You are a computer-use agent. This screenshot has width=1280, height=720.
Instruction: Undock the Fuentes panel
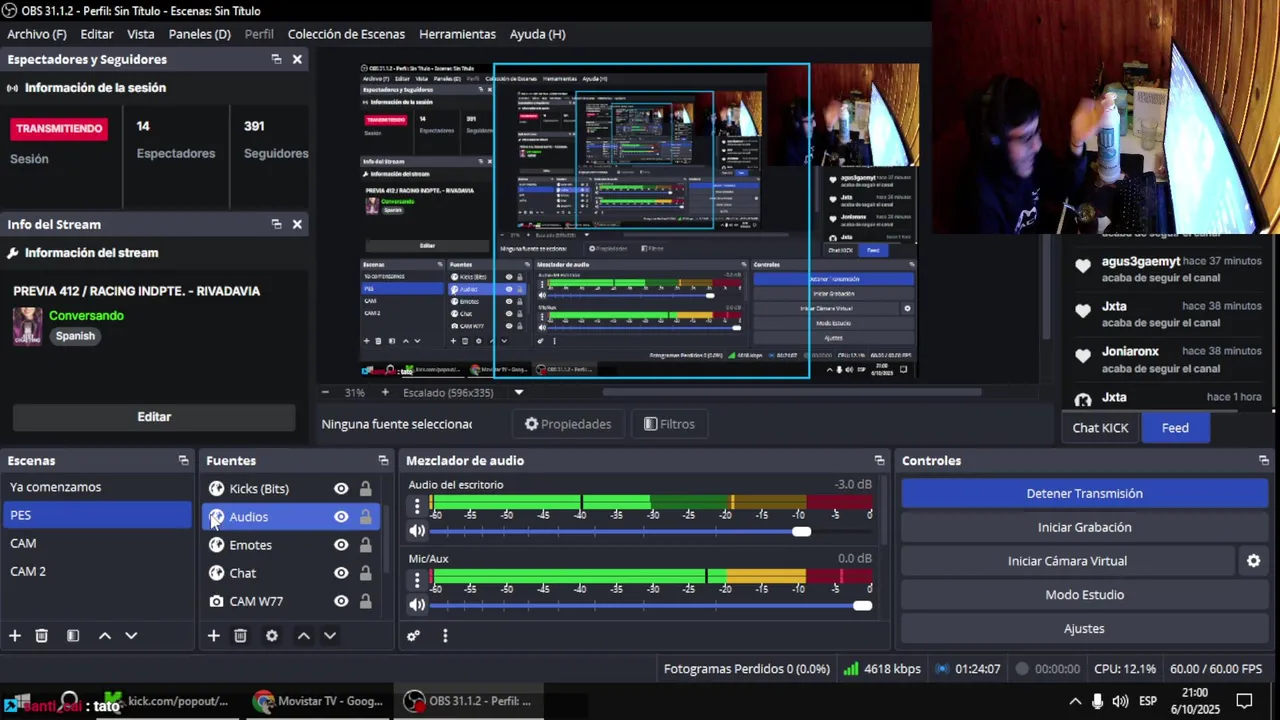[383, 461]
